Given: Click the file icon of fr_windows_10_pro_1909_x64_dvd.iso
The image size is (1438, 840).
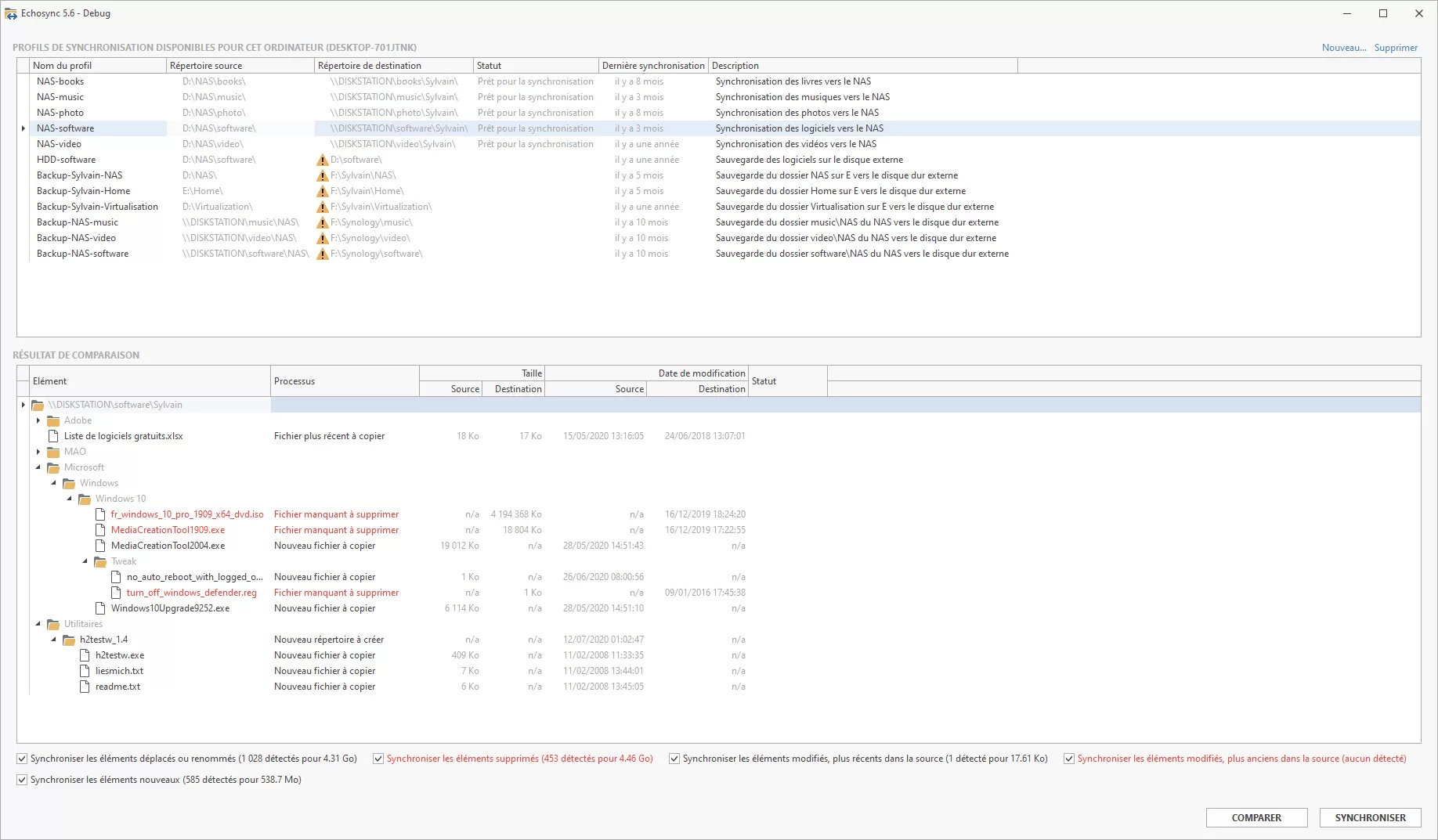Looking at the screenshot, I should coord(100,514).
